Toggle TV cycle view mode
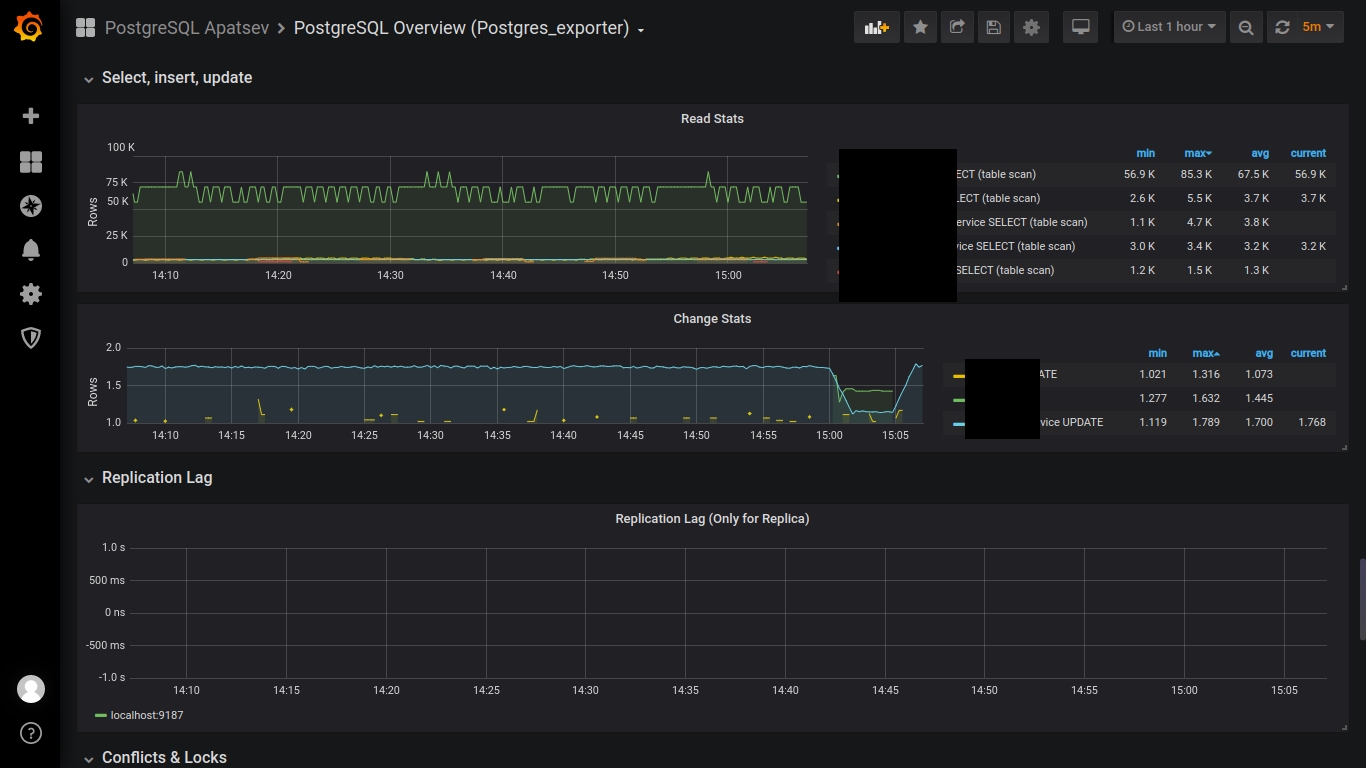Image resolution: width=1366 pixels, height=768 pixels. (1080, 27)
